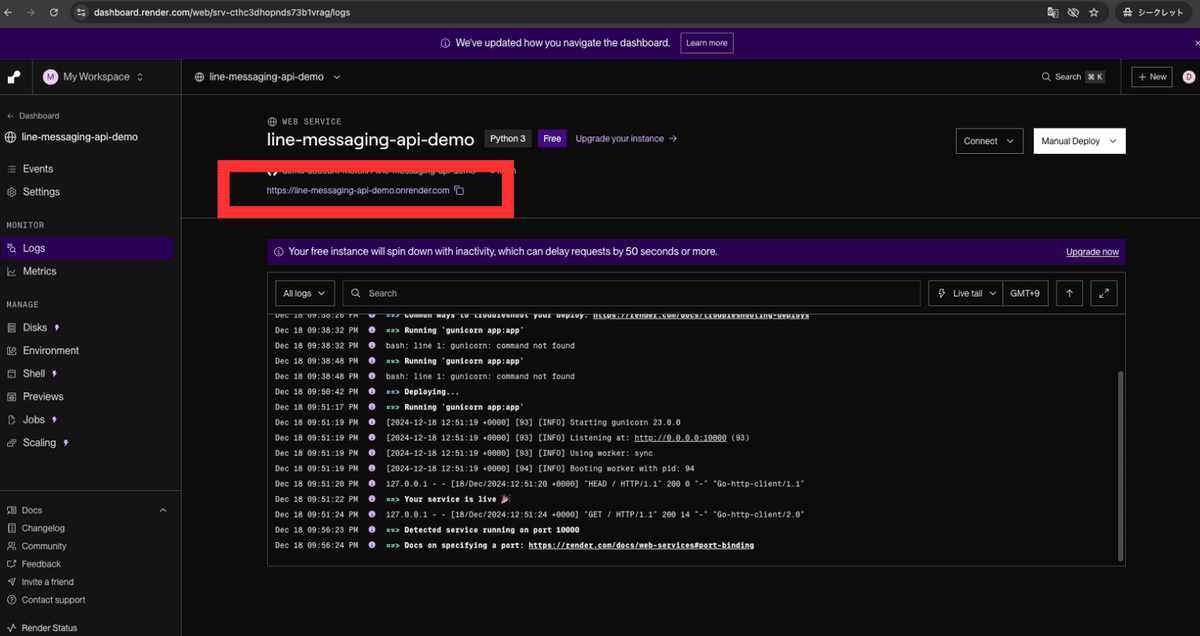Click Upgrade your instance link

626,139
